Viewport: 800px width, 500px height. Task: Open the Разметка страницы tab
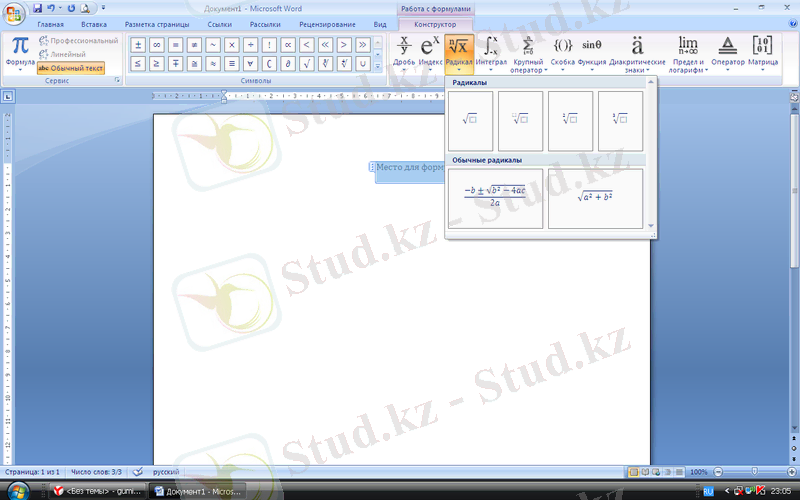pyautogui.click(x=157, y=24)
